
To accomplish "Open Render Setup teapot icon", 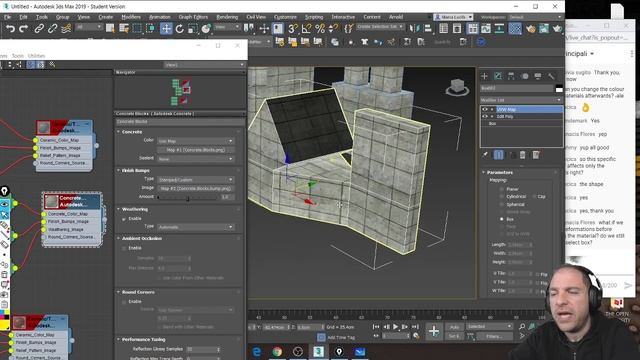I will click(531, 29).
